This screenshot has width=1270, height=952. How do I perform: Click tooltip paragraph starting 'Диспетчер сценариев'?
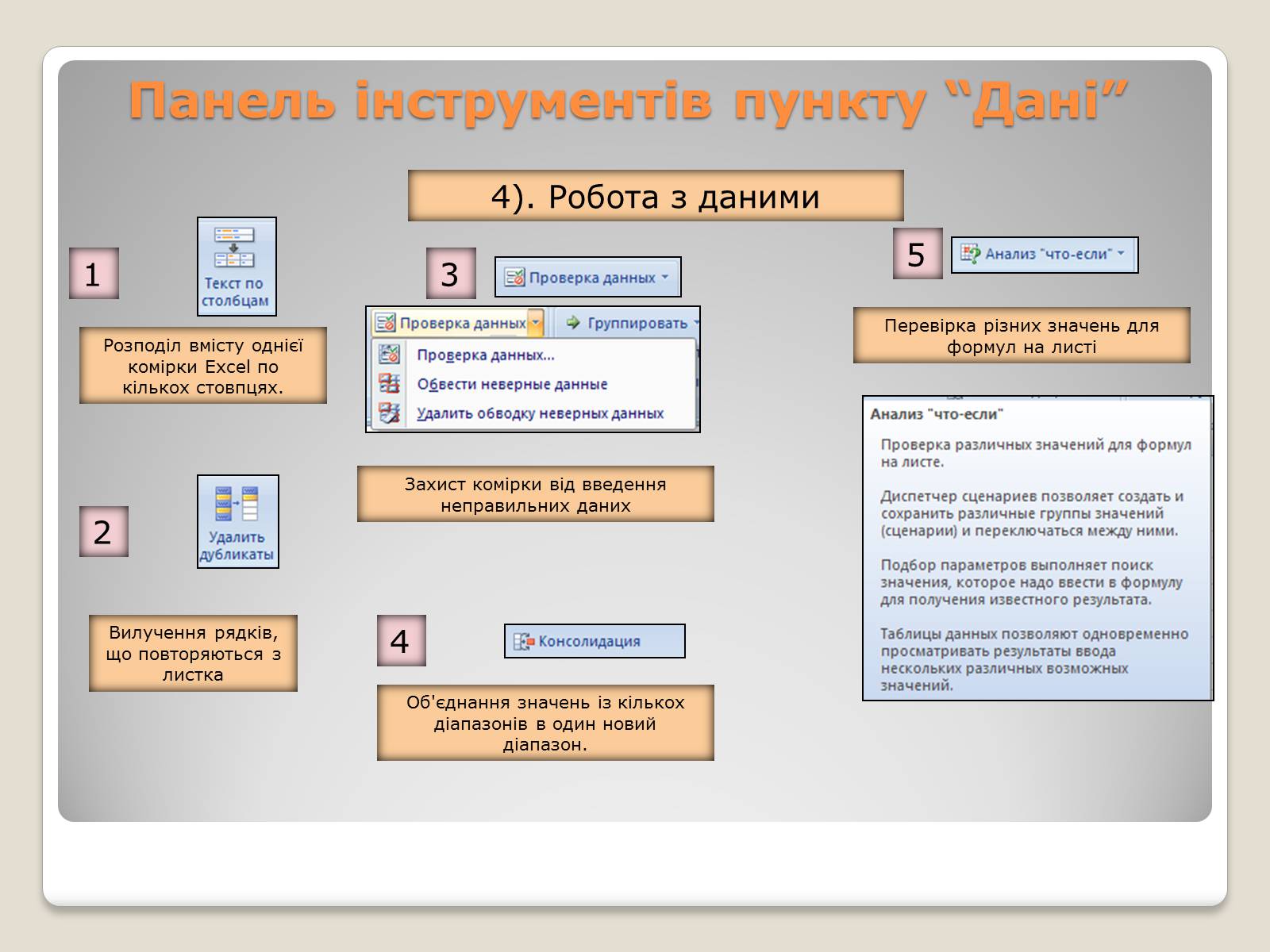1032,513
